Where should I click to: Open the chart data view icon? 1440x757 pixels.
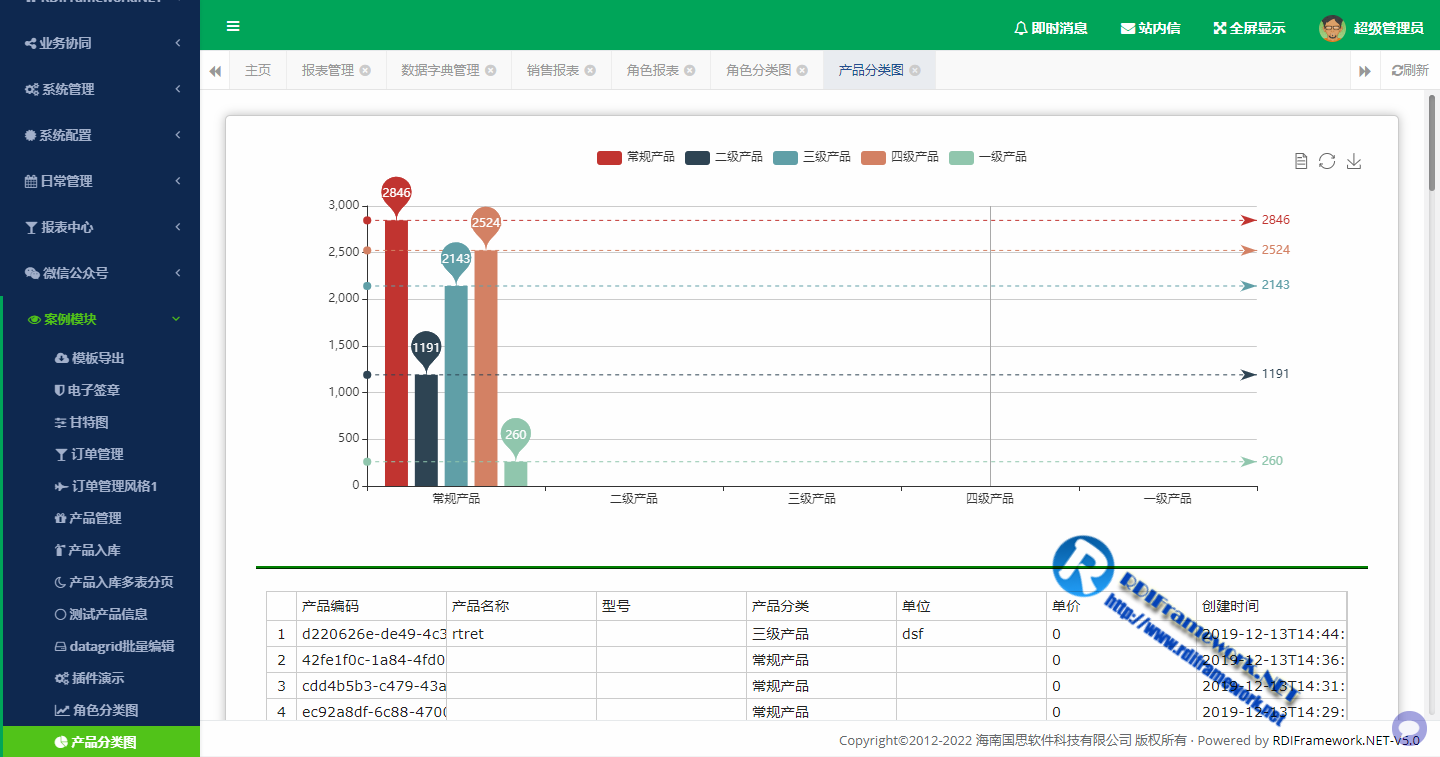1301,161
